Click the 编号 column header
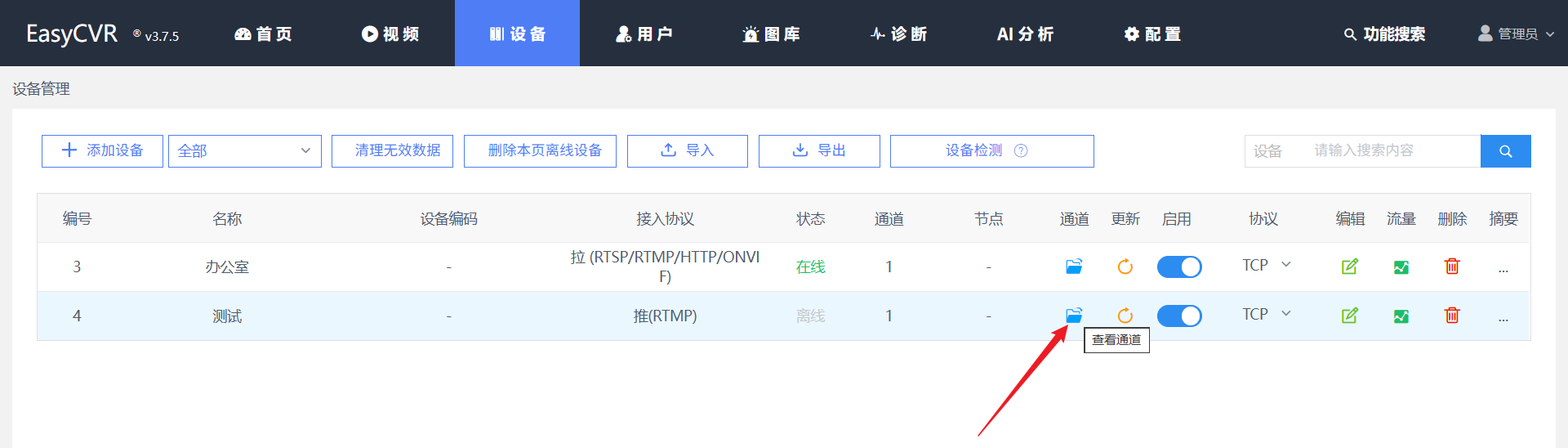 click(77, 218)
